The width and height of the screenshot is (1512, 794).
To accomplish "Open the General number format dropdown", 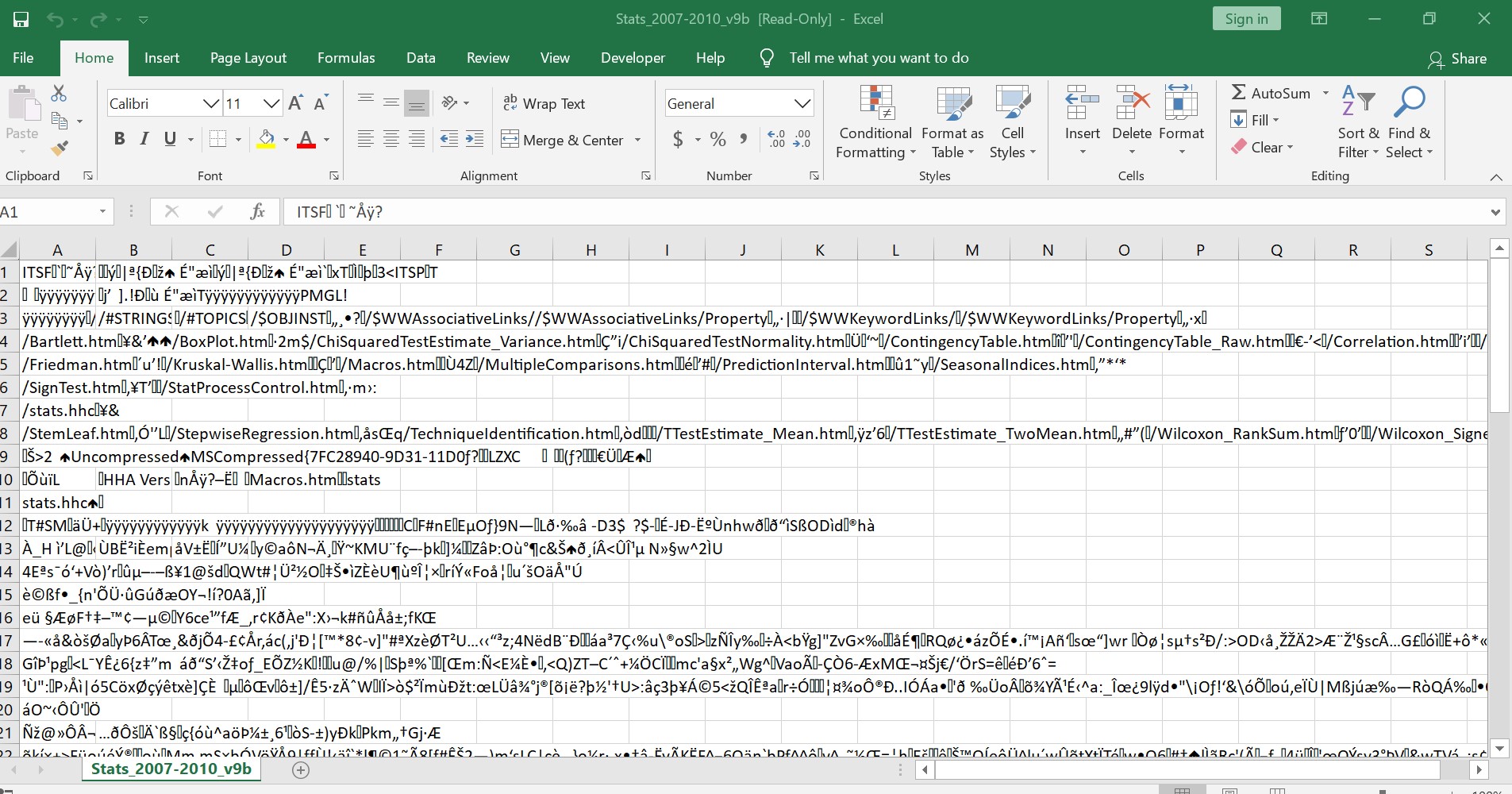I will pyautogui.click(x=802, y=103).
